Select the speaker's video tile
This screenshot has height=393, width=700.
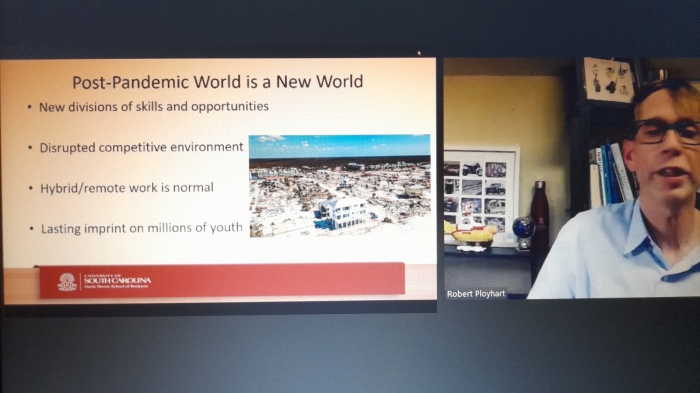(571, 178)
